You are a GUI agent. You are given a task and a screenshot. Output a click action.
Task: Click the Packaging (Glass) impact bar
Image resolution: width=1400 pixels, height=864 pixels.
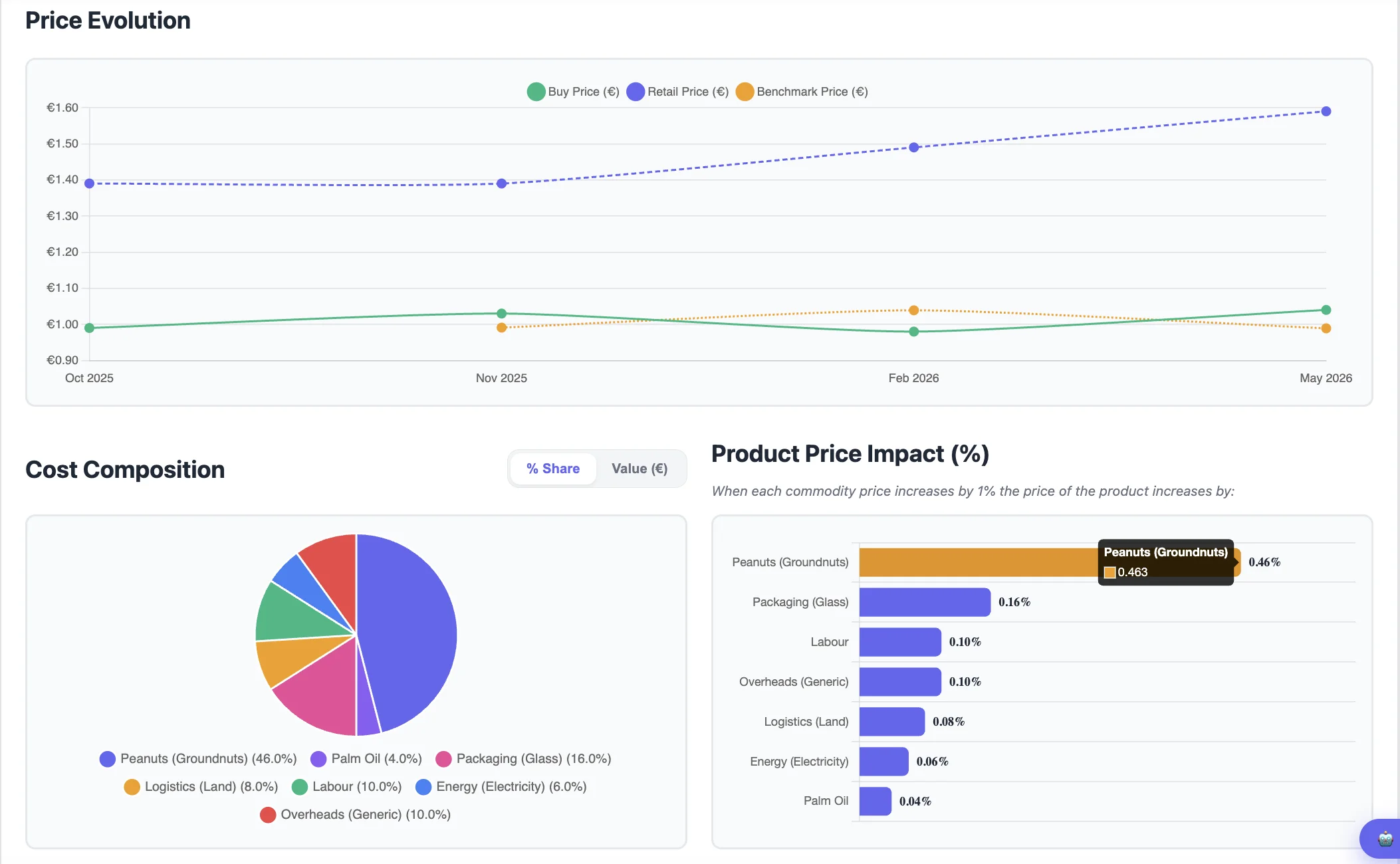925,602
